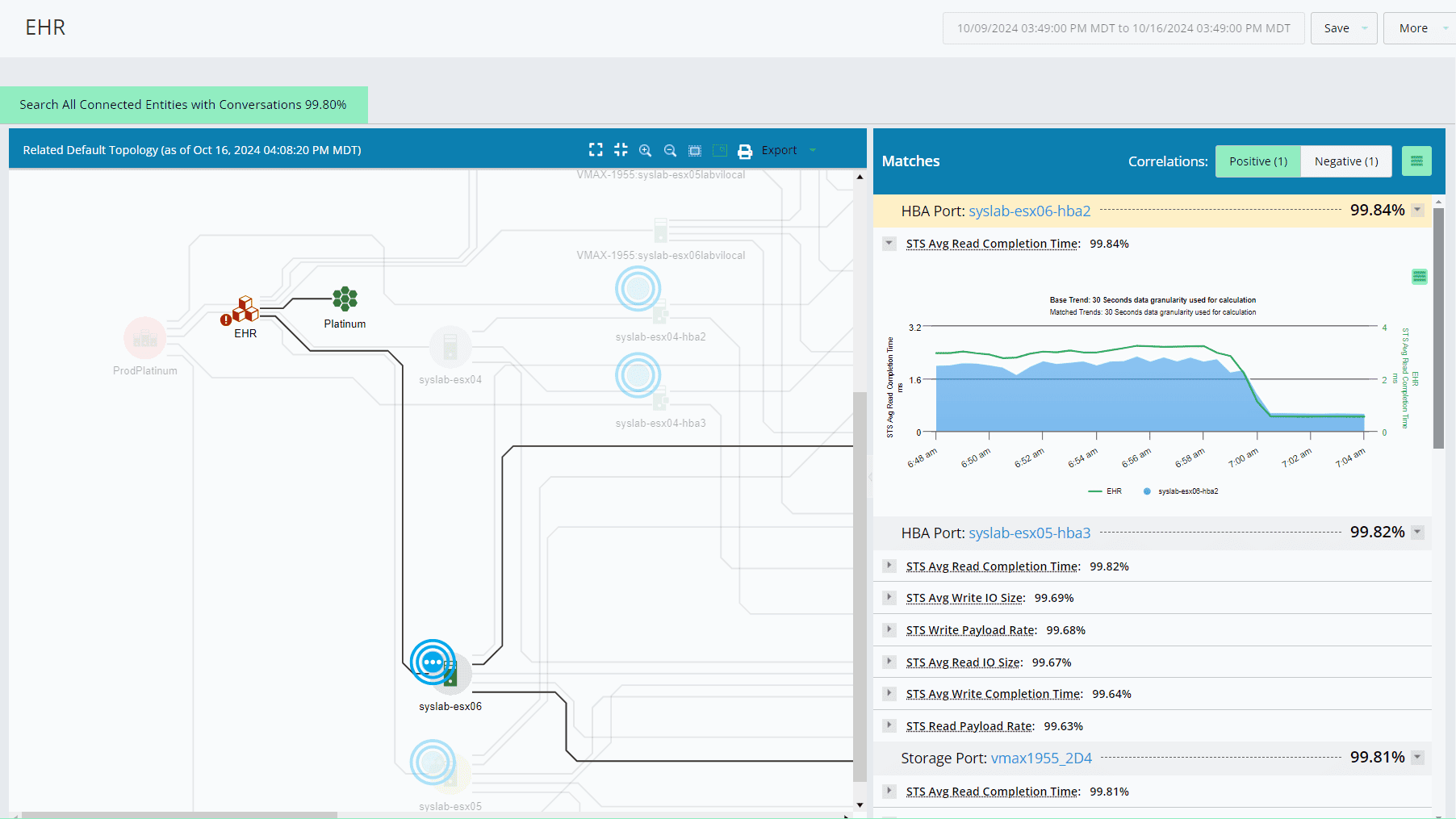This screenshot has height=819, width=1456.
Task: Click the Matches panel vertical scrollbar
Action: click(1438, 328)
